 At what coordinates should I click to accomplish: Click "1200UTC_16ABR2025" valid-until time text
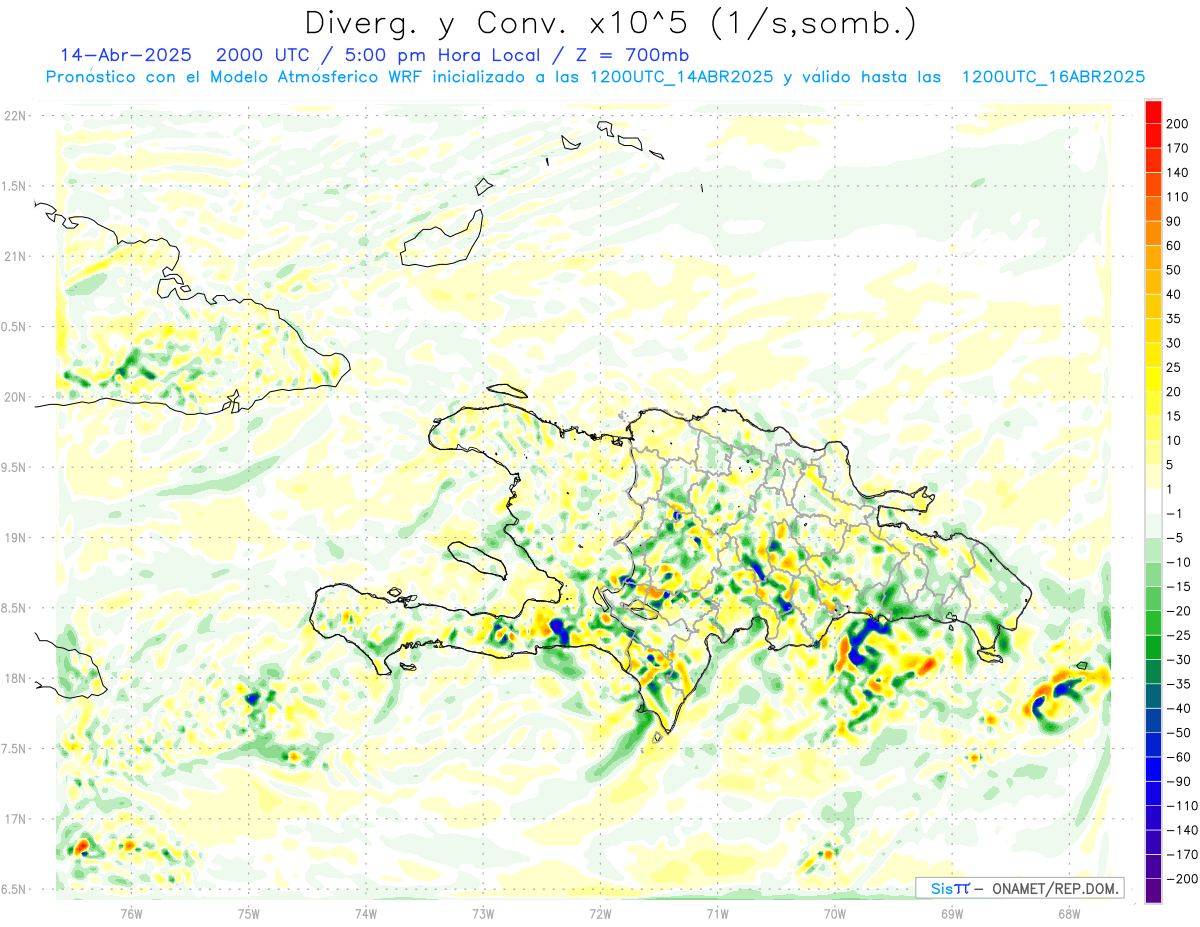pyautogui.click(x=1053, y=77)
